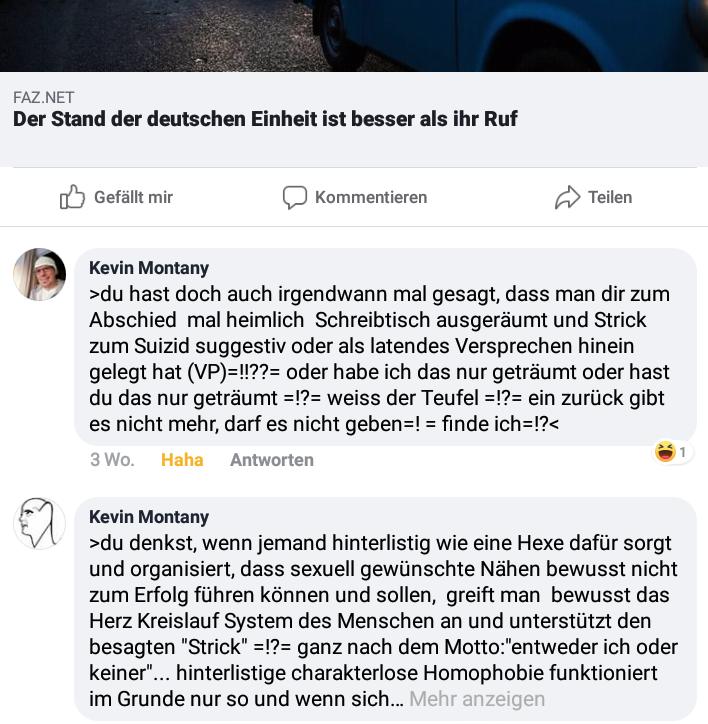Open first Kevin Montany profile photo

pos(39,275)
